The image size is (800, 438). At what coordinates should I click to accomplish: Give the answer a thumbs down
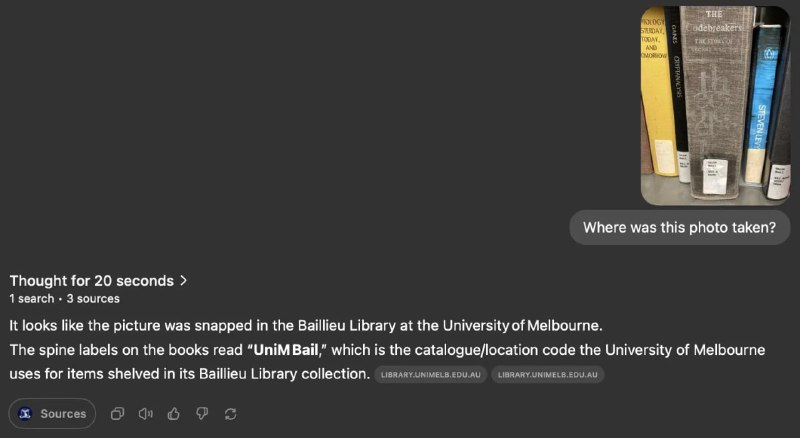(202, 413)
